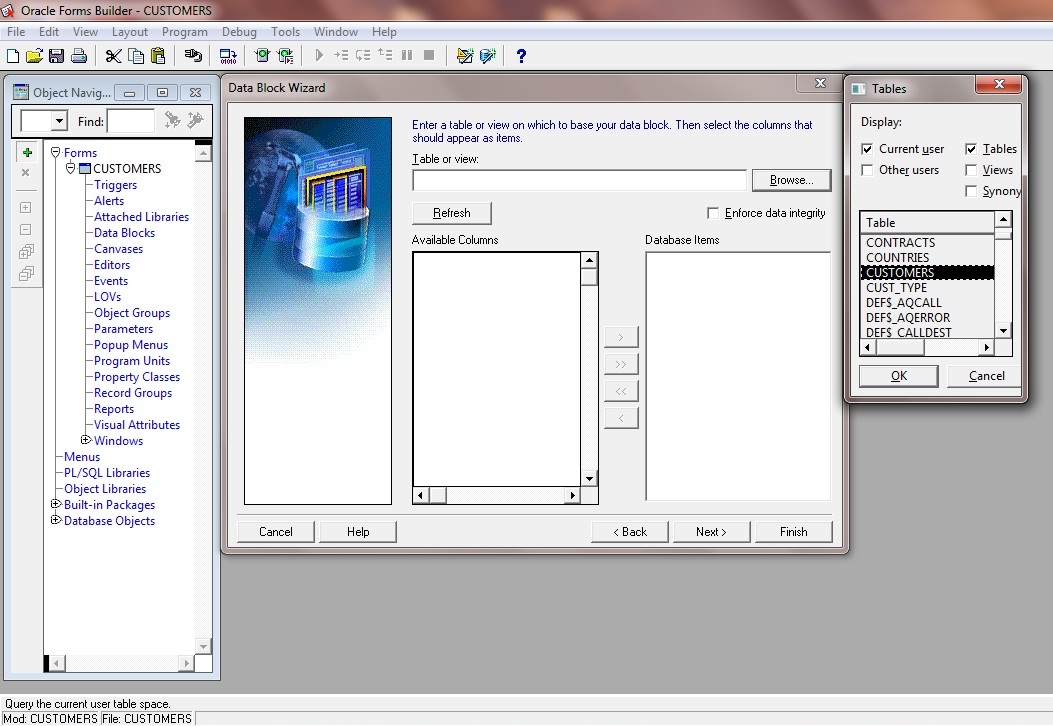Open the Layout menu
The width and height of the screenshot is (1053, 726).
[x=130, y=32]
